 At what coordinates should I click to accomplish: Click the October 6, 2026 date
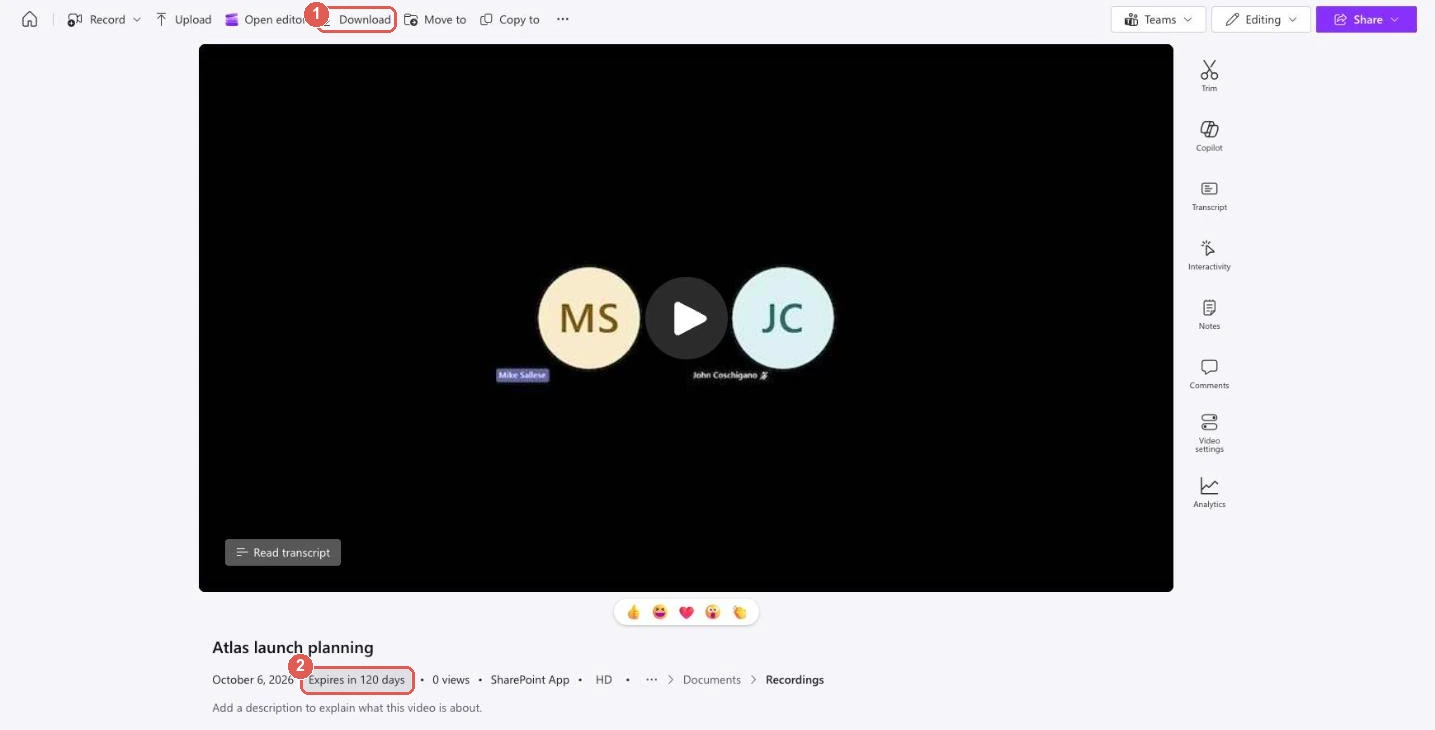(253, 680)
